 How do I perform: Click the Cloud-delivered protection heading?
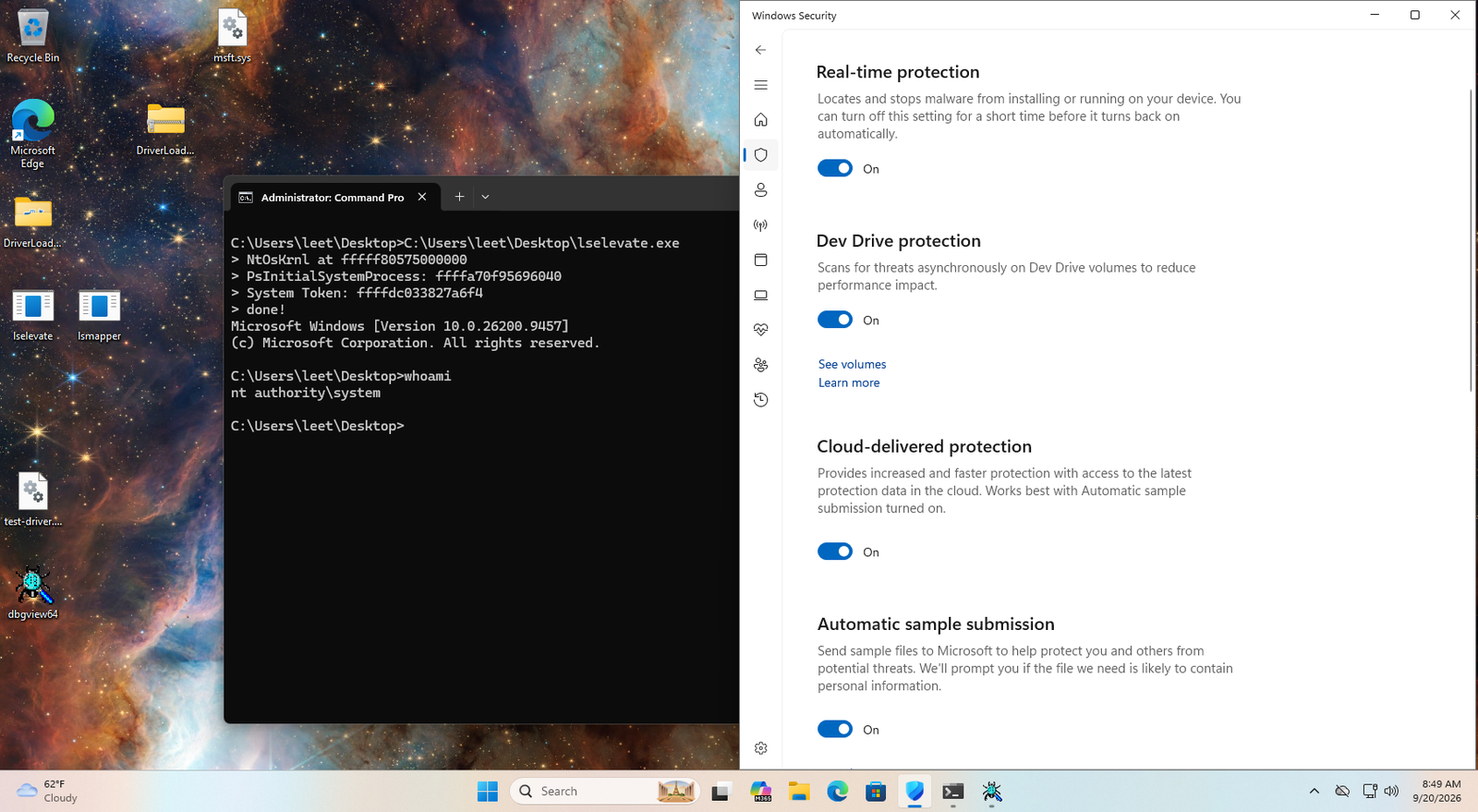(924, 446)
